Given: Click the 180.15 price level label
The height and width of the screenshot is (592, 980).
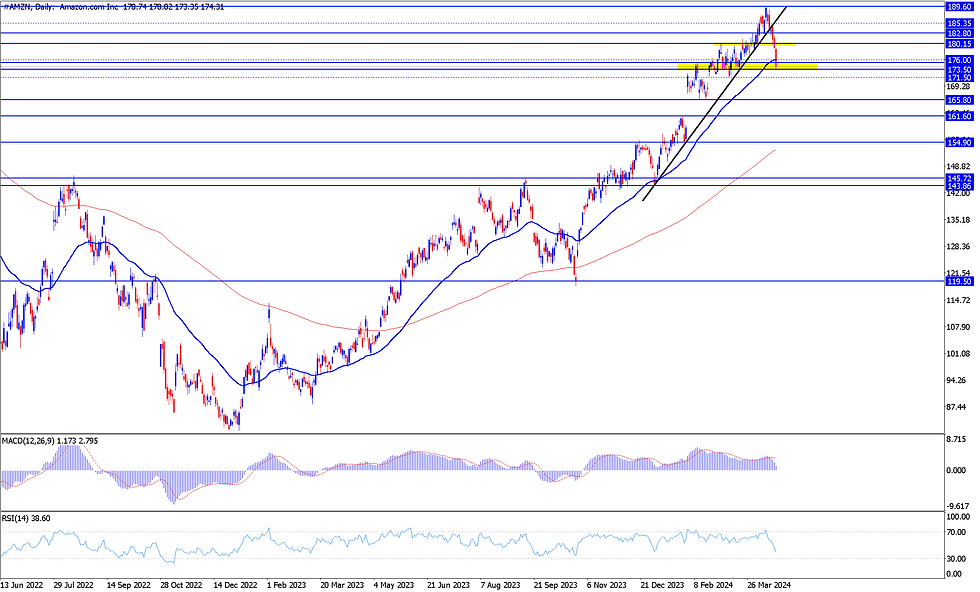Looking at the screenshot, I should click(959, 44).
